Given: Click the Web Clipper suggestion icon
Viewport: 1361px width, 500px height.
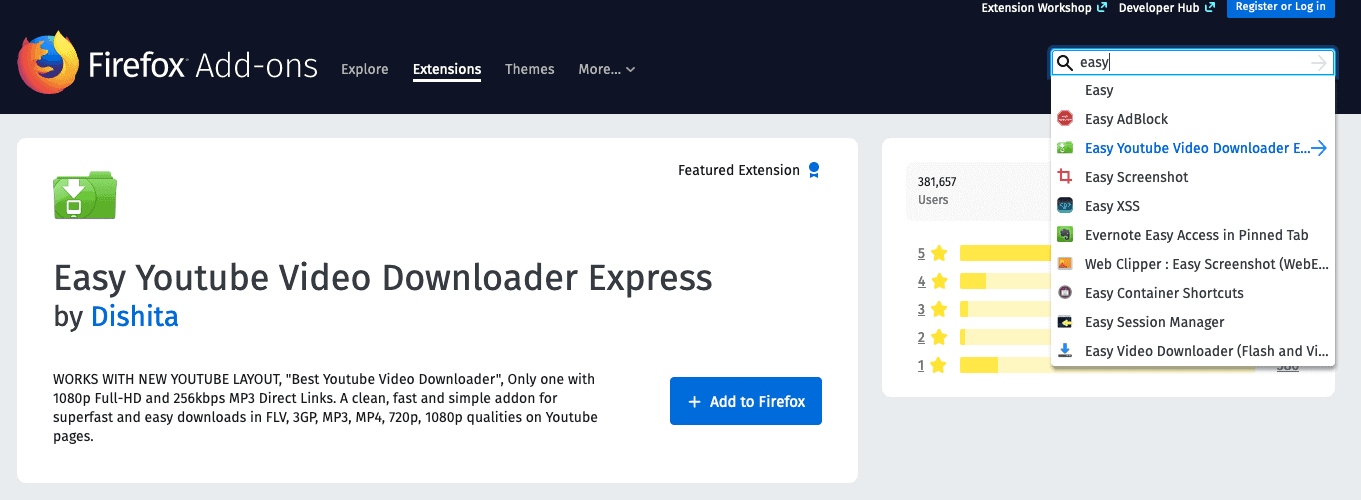Looking at the screenshot, I should tap(1065, 264).
